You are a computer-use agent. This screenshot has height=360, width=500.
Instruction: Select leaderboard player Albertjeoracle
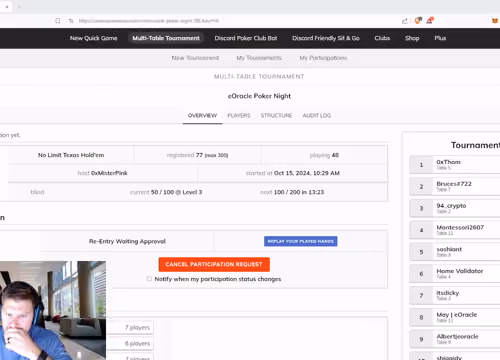click(455, 339)
